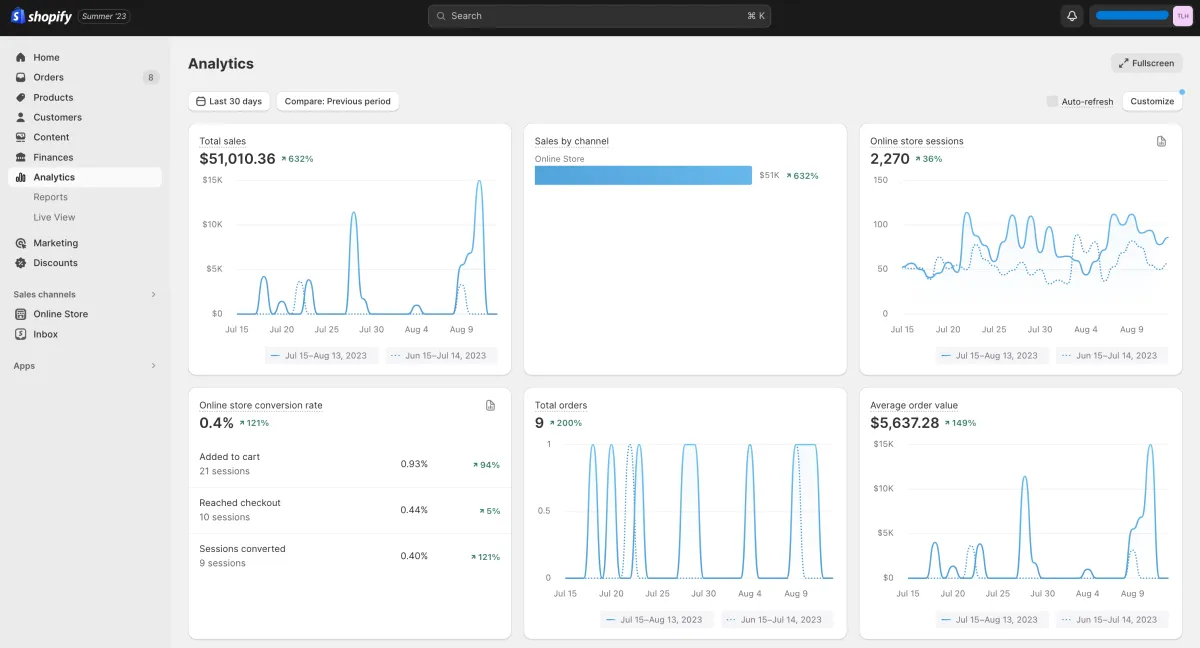Click the Customize button
Viewport: 1200px width, 648px height.
click(x=1152, y=101)
